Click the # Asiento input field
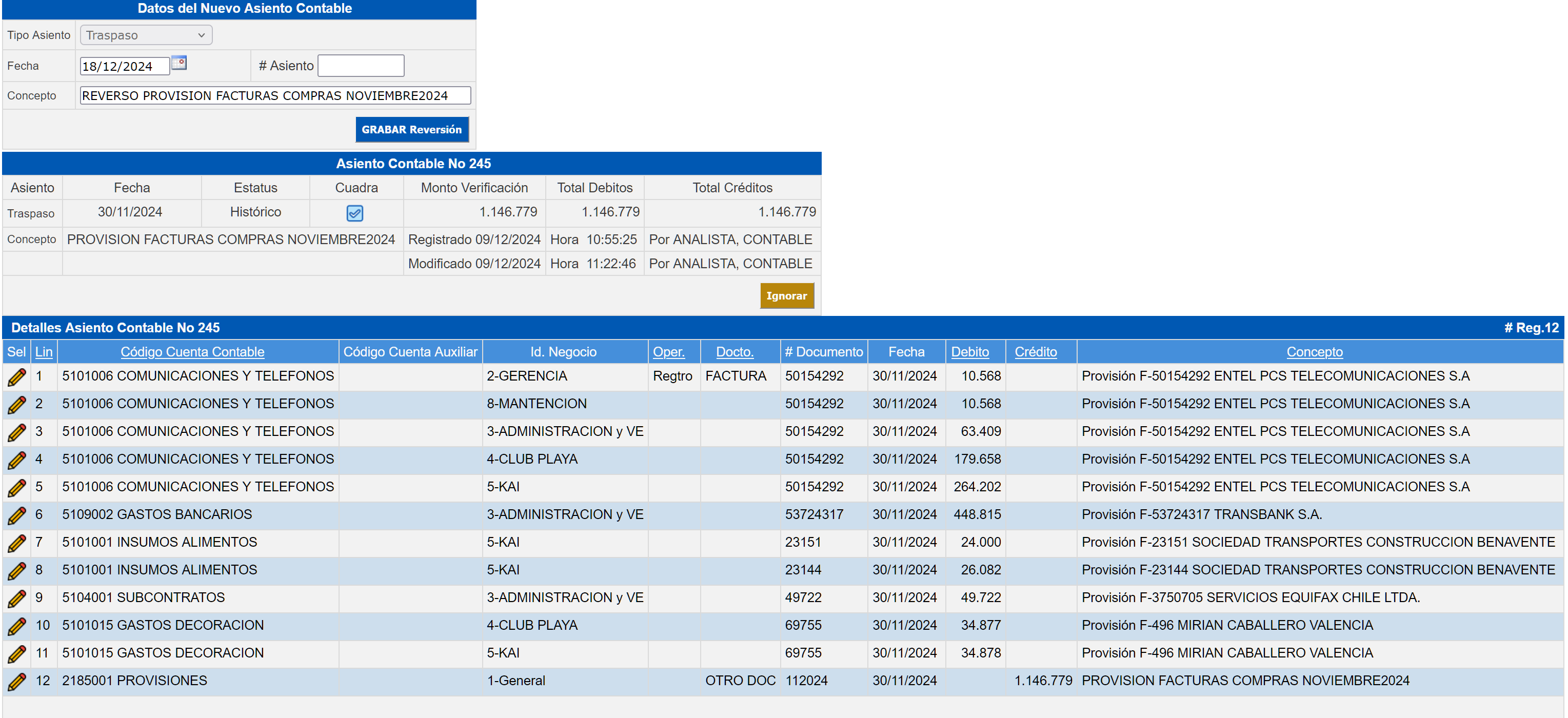Image resolution: width=1568 pixels, height=718 pixels. (361, 66)
